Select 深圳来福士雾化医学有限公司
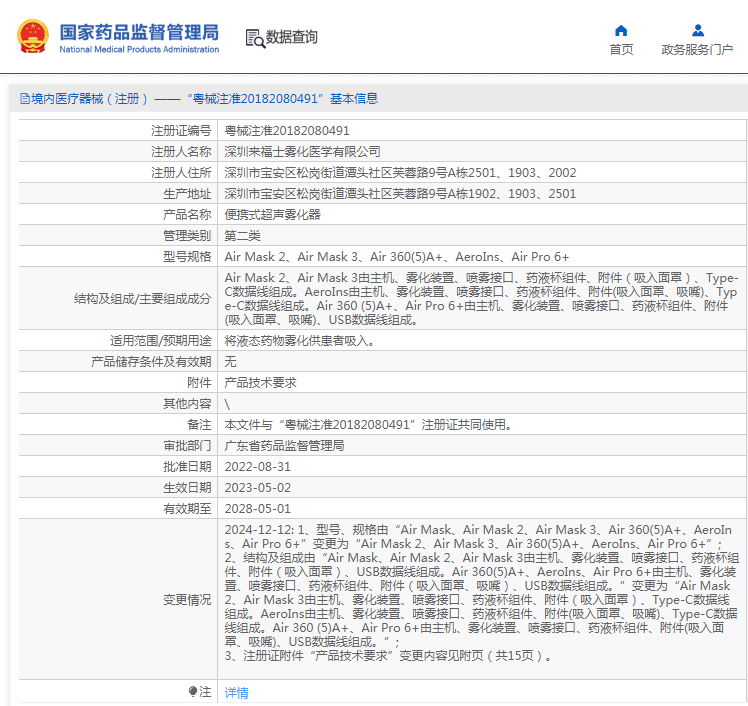The height and width of the screenshot is (706, 748). [x=302, y=152]
